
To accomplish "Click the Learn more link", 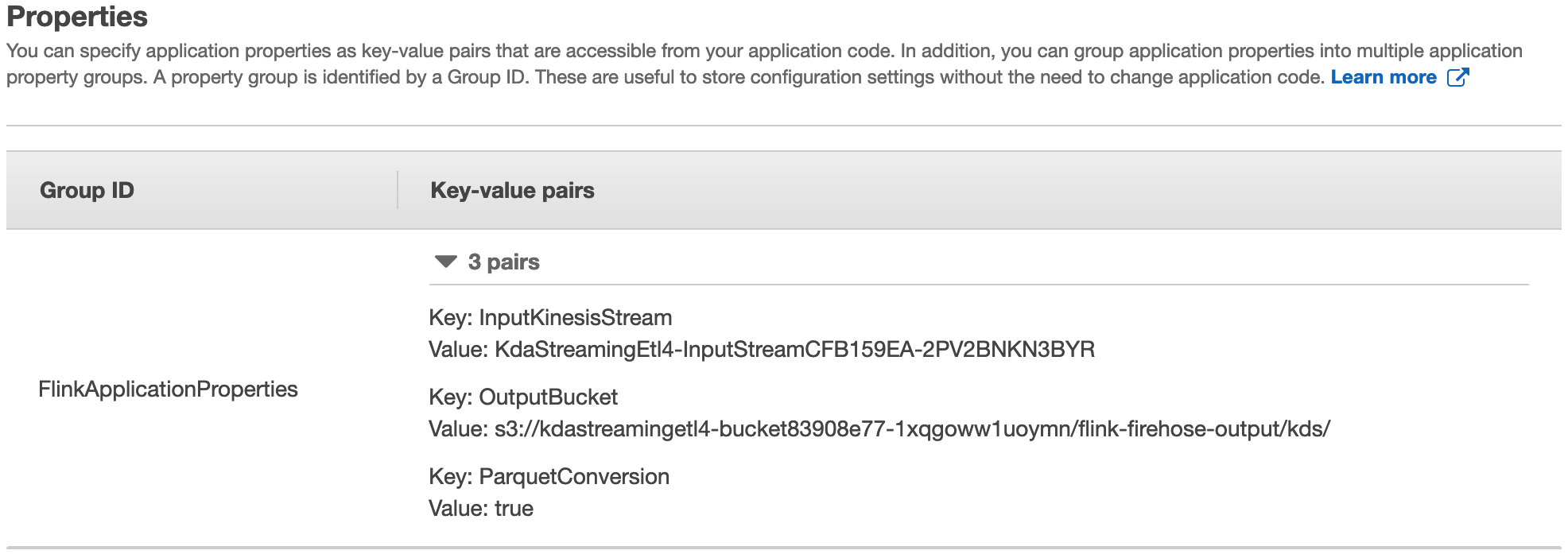I will click(1384, 77).
